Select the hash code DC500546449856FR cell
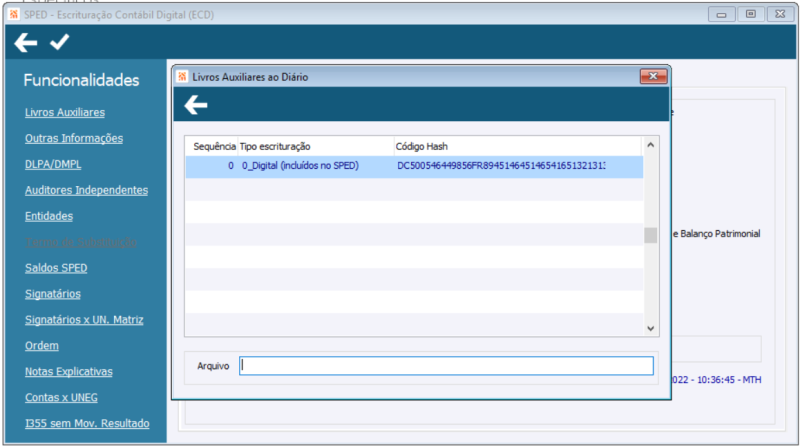The image size is (800, 446). [x=501, y=166]
